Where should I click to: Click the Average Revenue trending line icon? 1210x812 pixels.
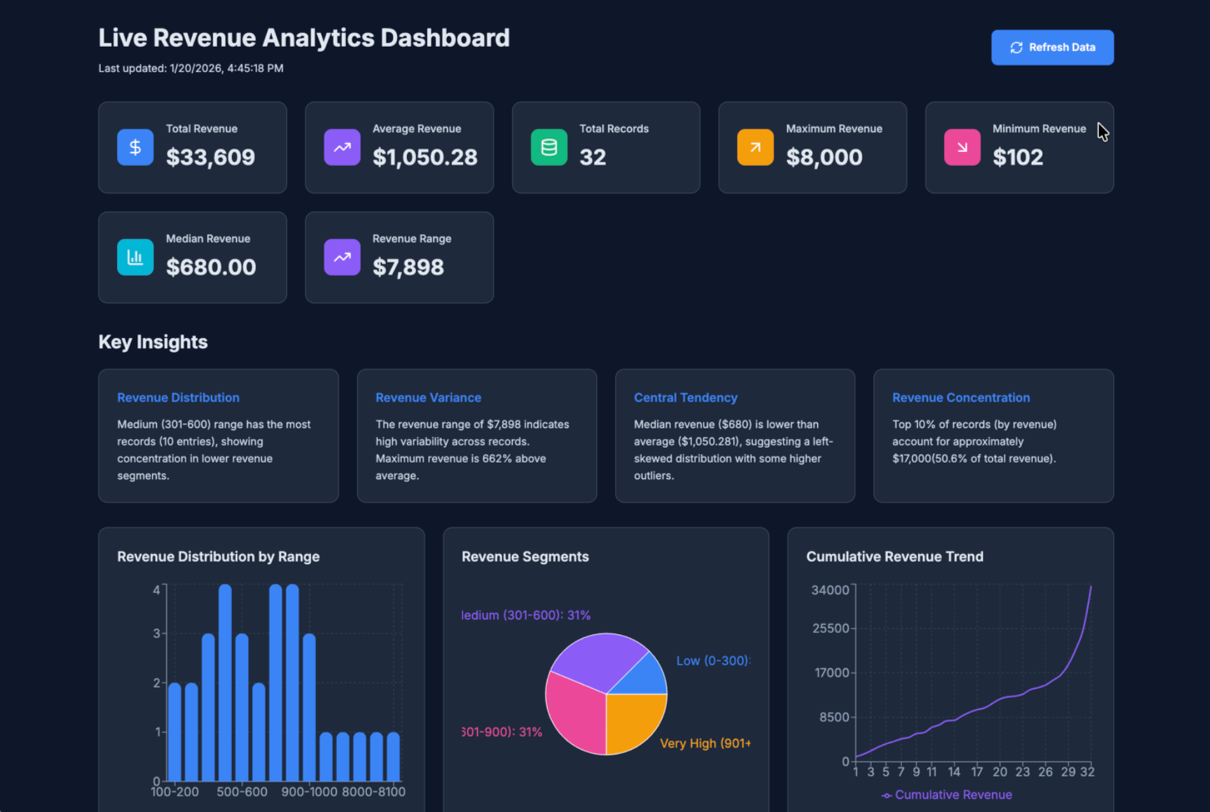[x=342, y=147]
